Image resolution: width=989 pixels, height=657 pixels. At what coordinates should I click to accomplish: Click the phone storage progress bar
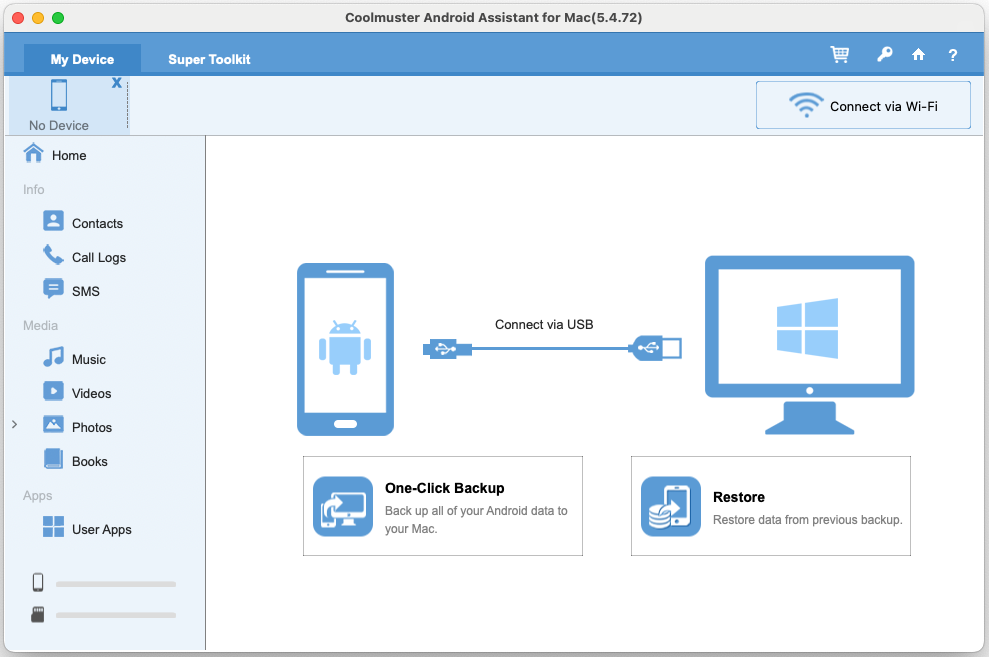pyautogui.click(x=115, y=583)
